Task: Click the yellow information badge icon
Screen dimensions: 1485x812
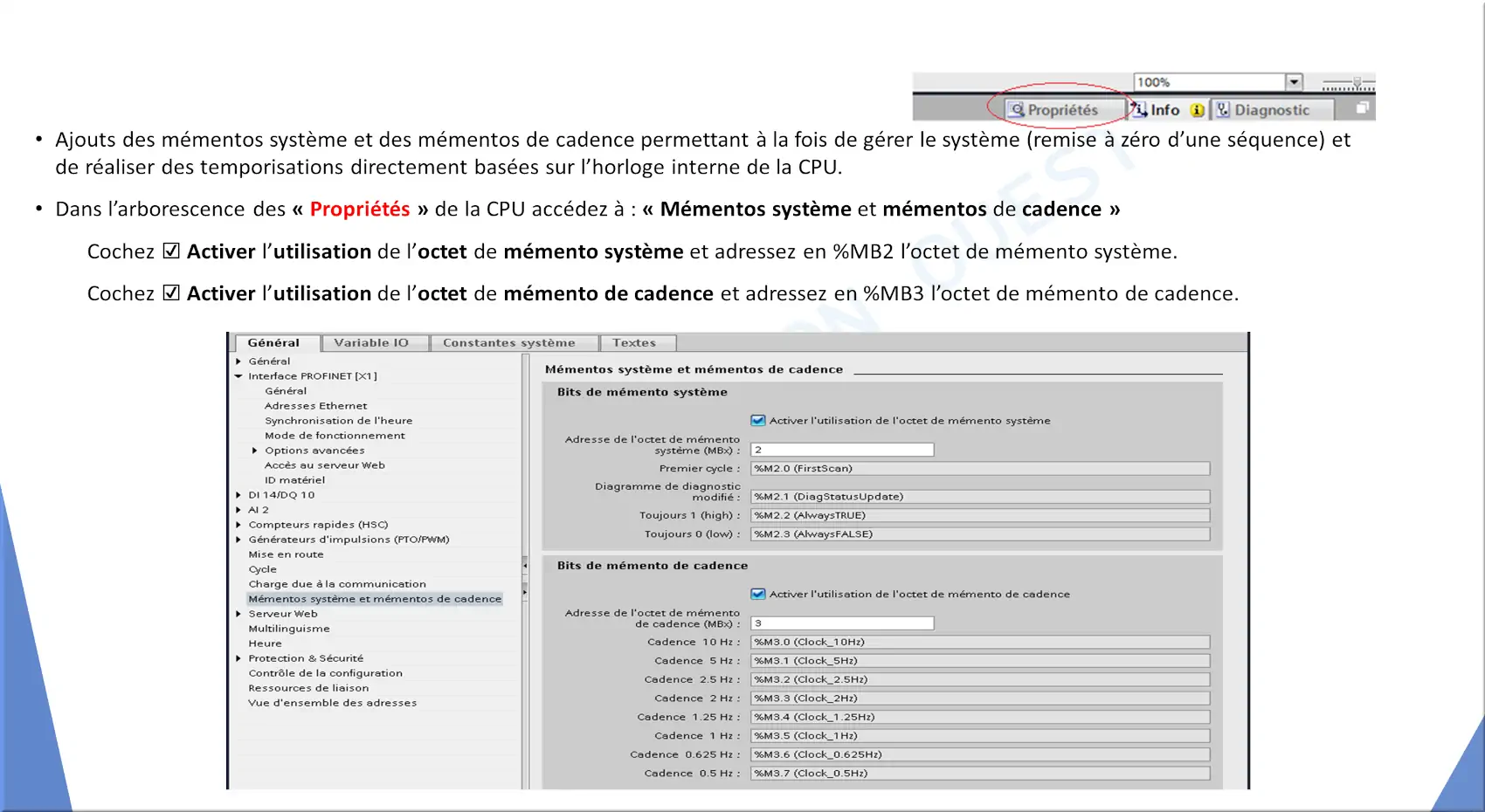Action: [1198, 110]
